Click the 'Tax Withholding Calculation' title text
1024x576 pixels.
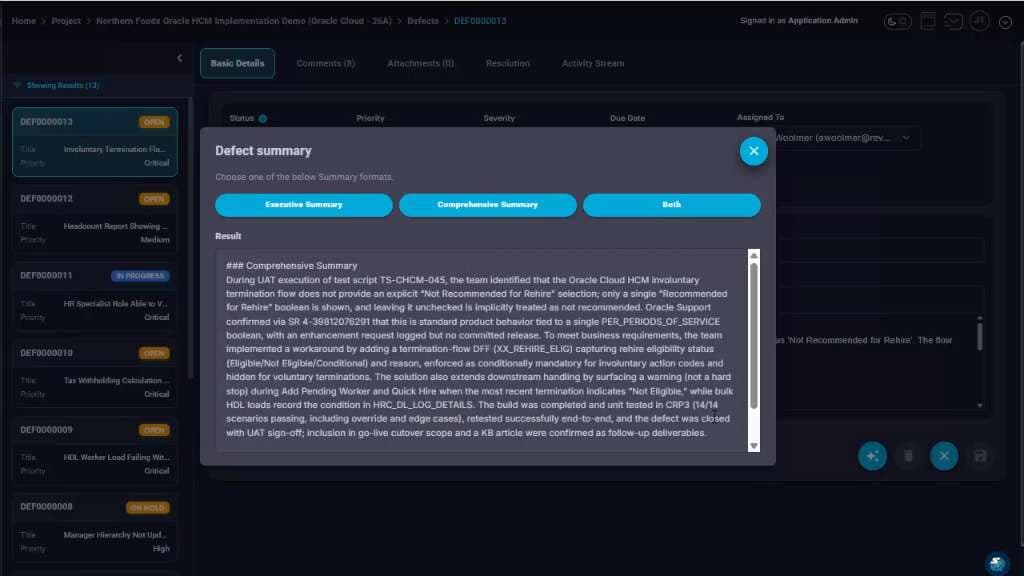[116, 380]
